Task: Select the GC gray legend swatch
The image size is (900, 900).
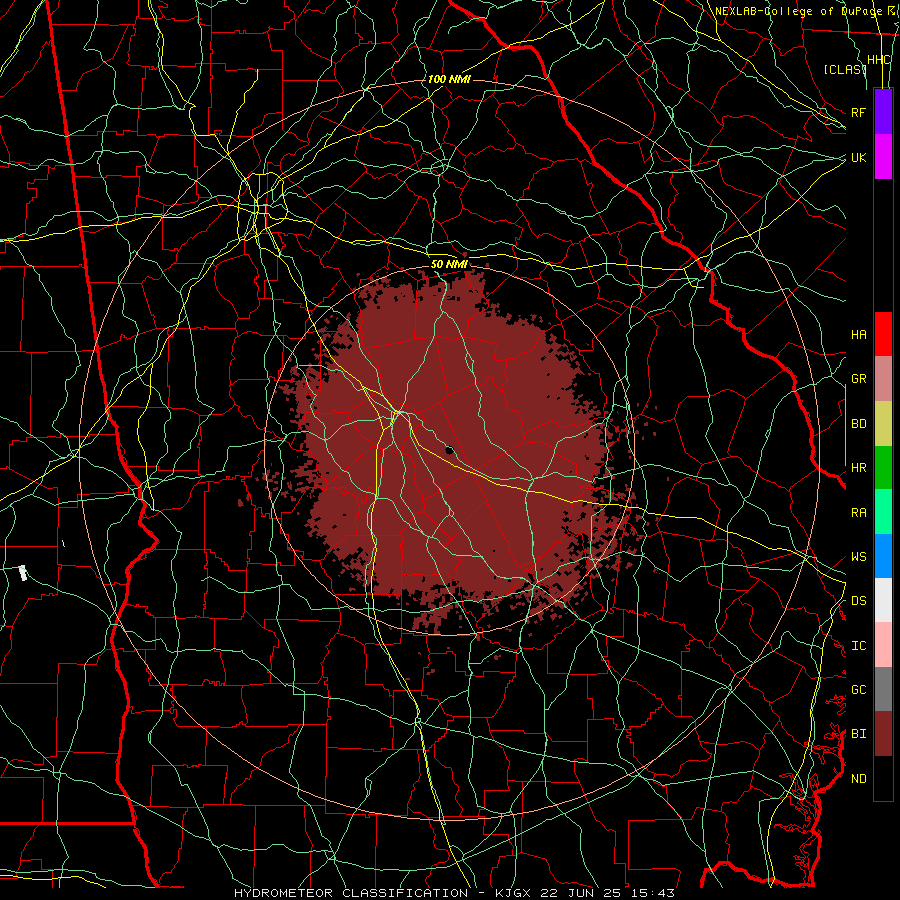Action: click(x=883, y=689)
